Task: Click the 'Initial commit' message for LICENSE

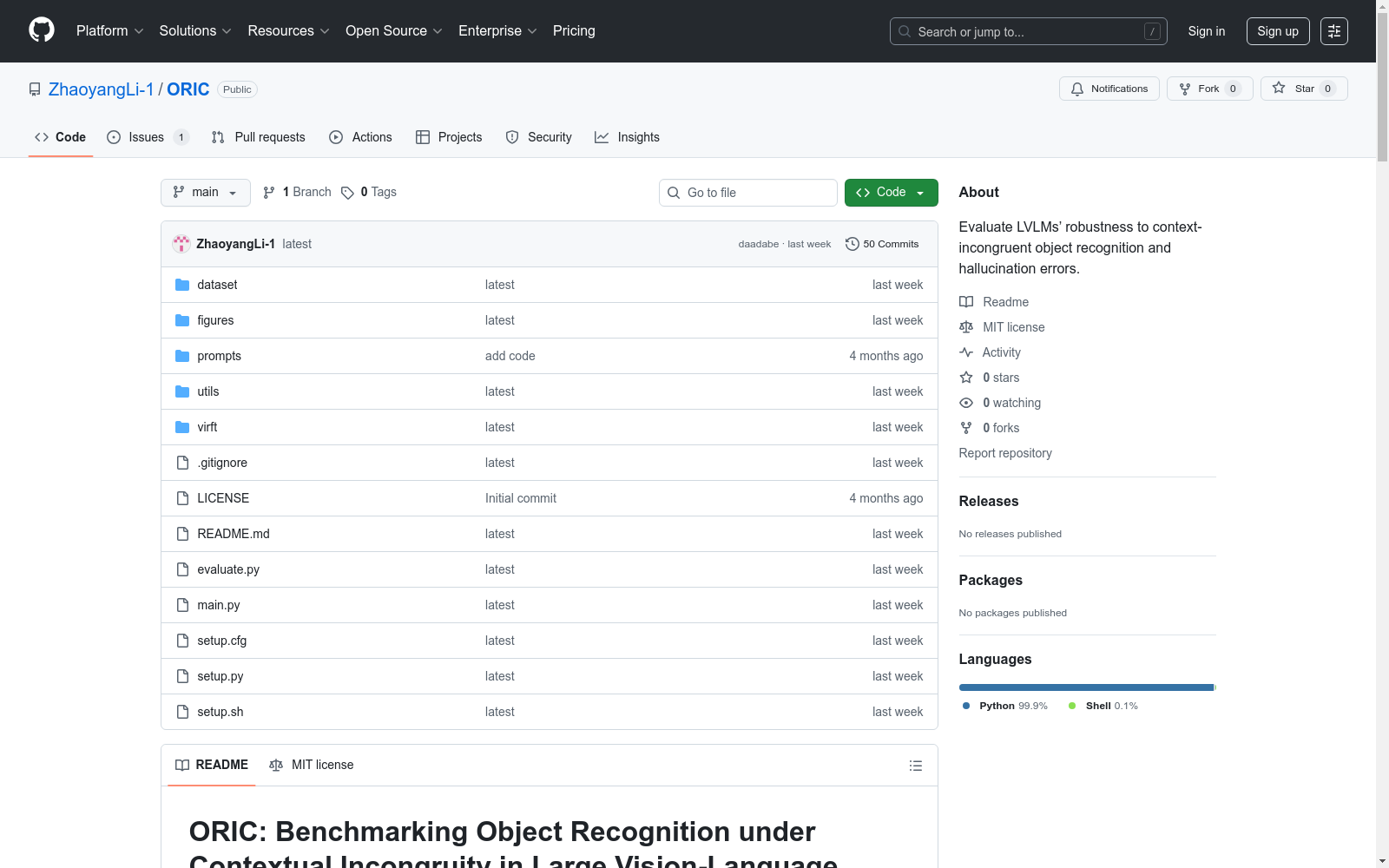Action: 521,498
